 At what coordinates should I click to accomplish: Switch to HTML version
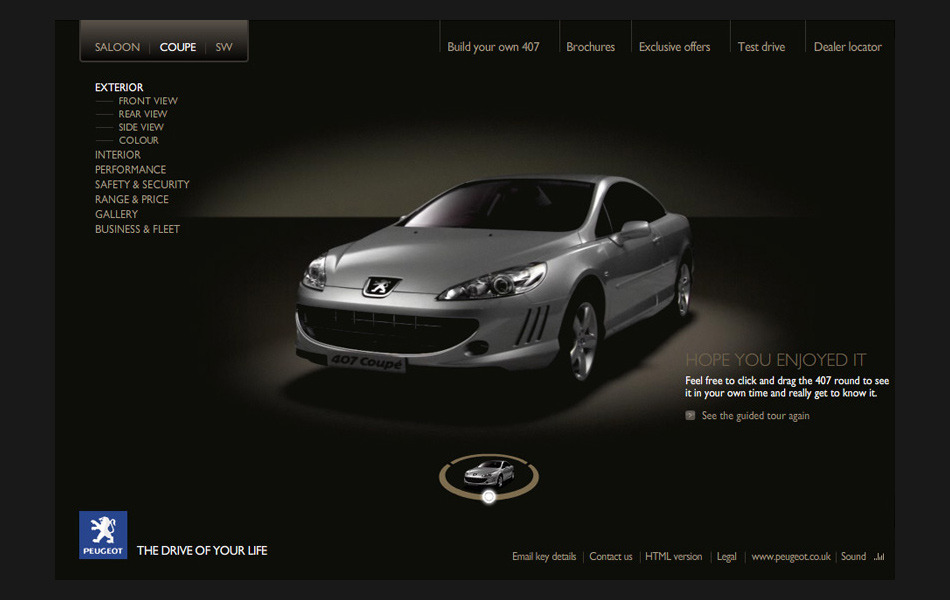[x=673, y=556]
